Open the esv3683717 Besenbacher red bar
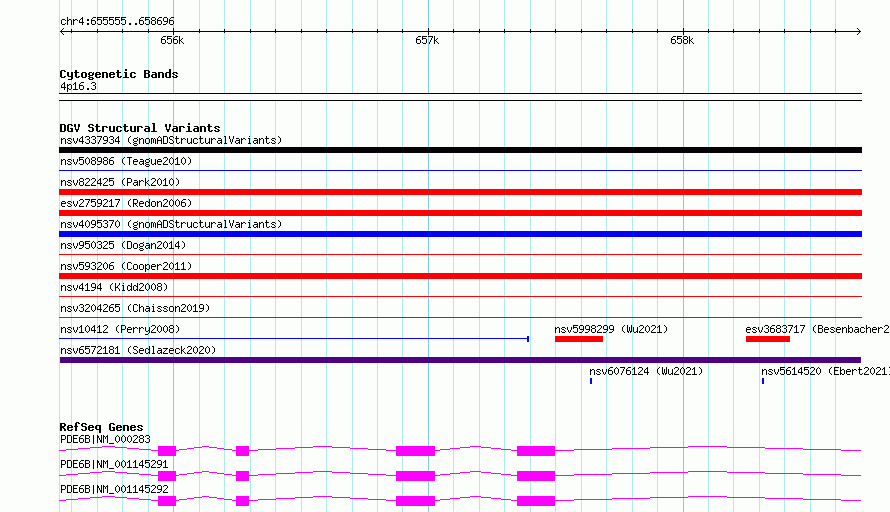Image resolution: width=890 pixels, height=512 pixels. 768,339
